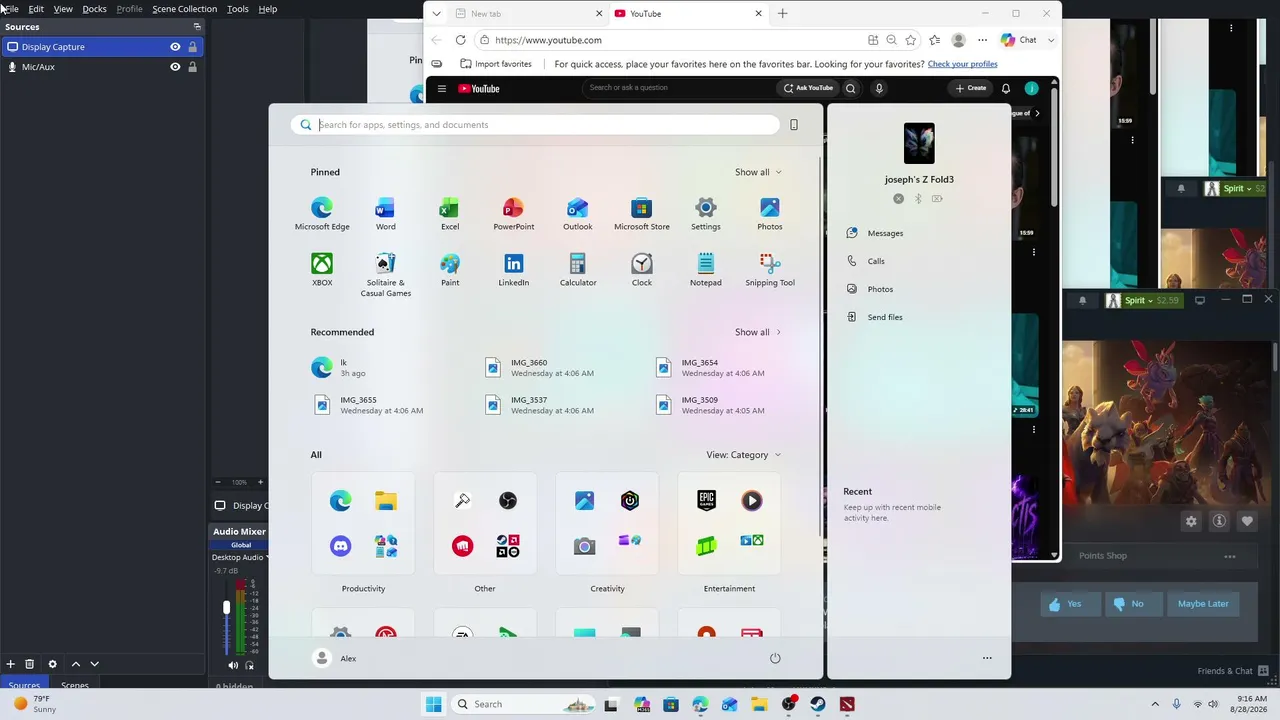Viewport: 1280px width, 720px height.
Task: Refresh the Edge browser page
Action: click(x=460, y=40)
